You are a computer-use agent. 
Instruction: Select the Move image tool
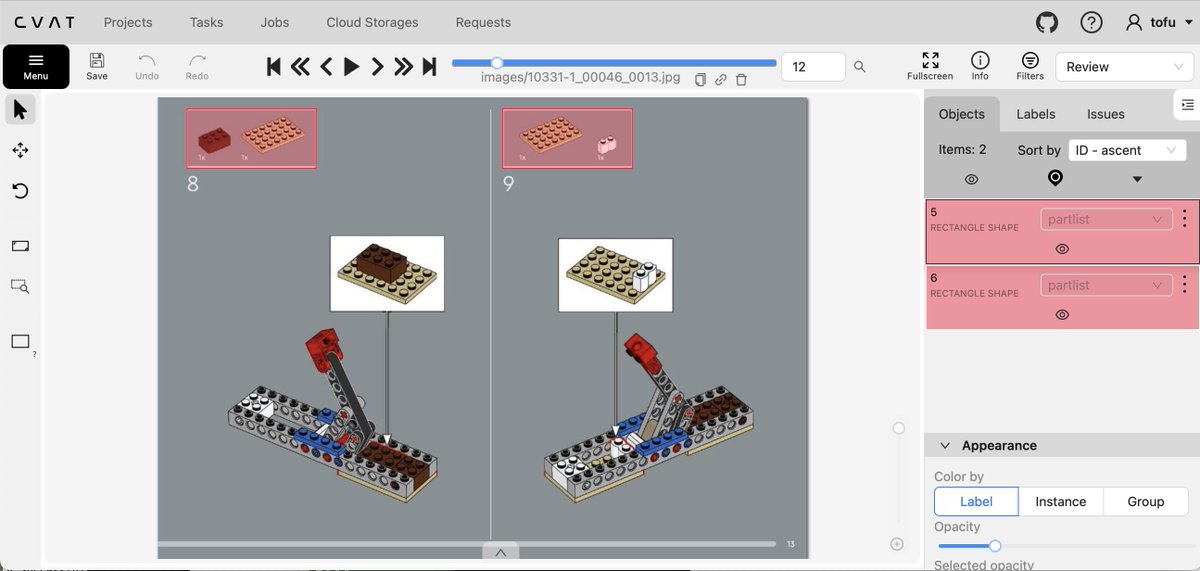coord(20,150)
